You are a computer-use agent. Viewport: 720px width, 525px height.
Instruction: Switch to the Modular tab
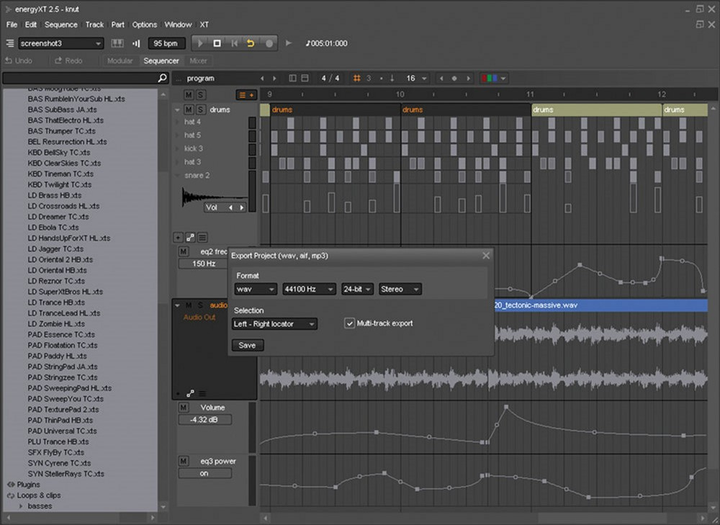[120, 61]
